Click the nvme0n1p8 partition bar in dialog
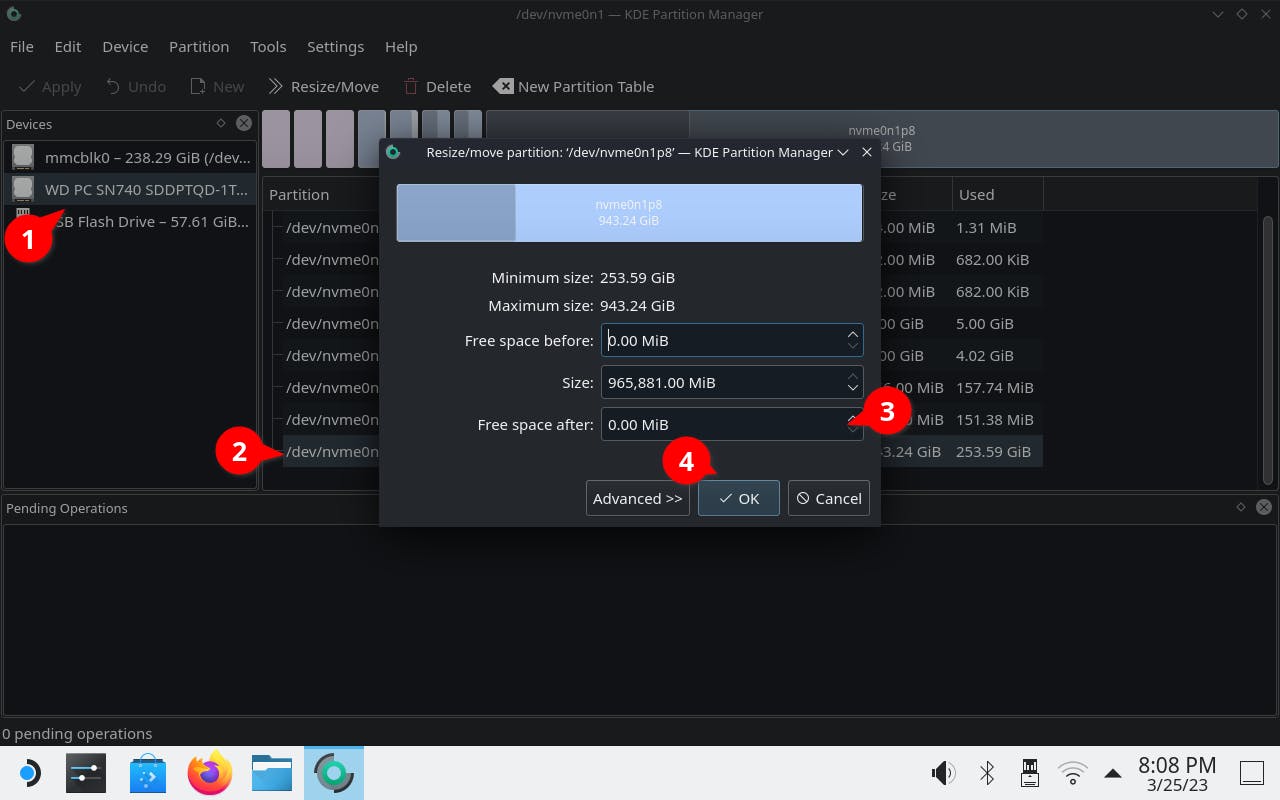1280x800 pixels. (x=629, y=212)
